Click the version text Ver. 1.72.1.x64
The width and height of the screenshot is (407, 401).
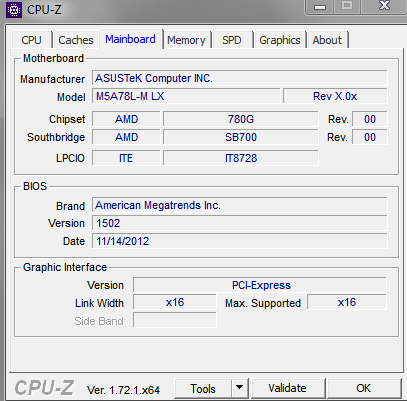click(x=123, y=390)
